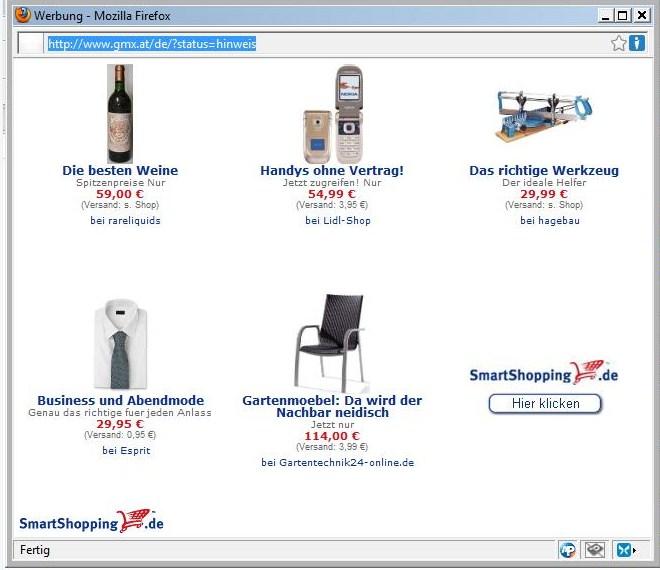
Task: Open the garden chair image
Action: pos(331,343)
